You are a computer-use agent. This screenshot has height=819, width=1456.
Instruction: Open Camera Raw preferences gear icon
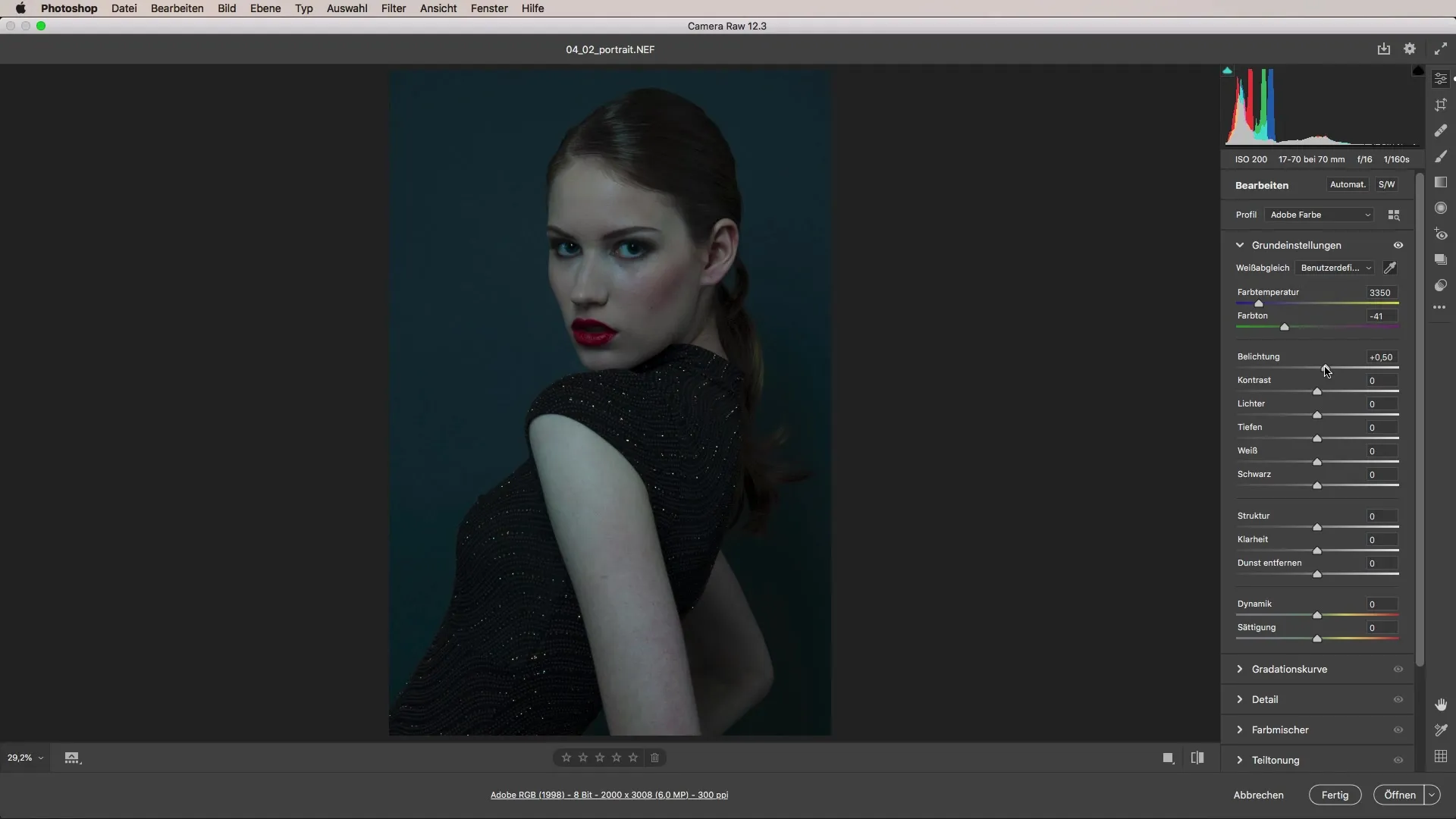point(1410,49)
